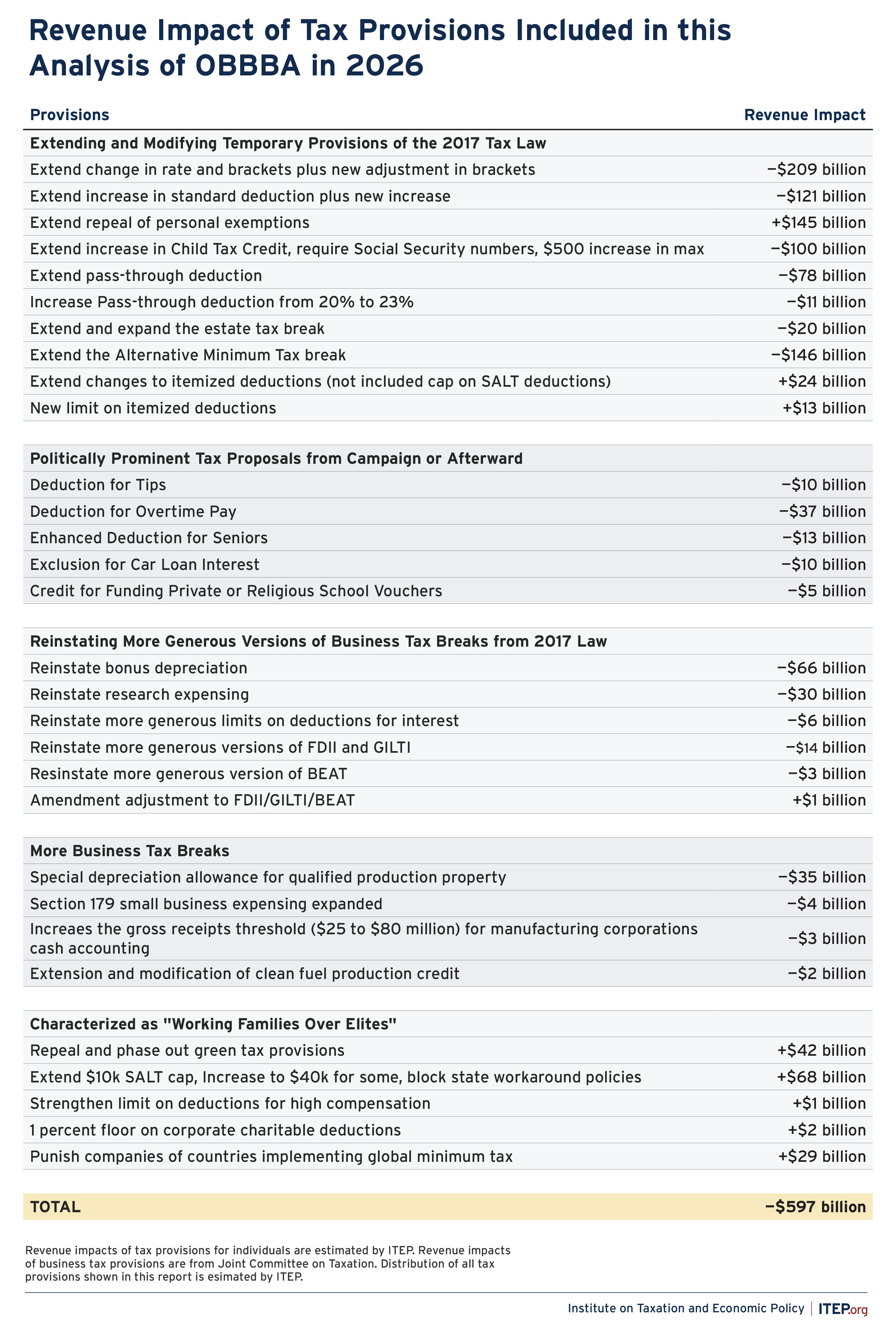This screenshot has height=1324, width=896.
Task: Click the Deduction for Overtime Pay row
Action: point(133,512)
